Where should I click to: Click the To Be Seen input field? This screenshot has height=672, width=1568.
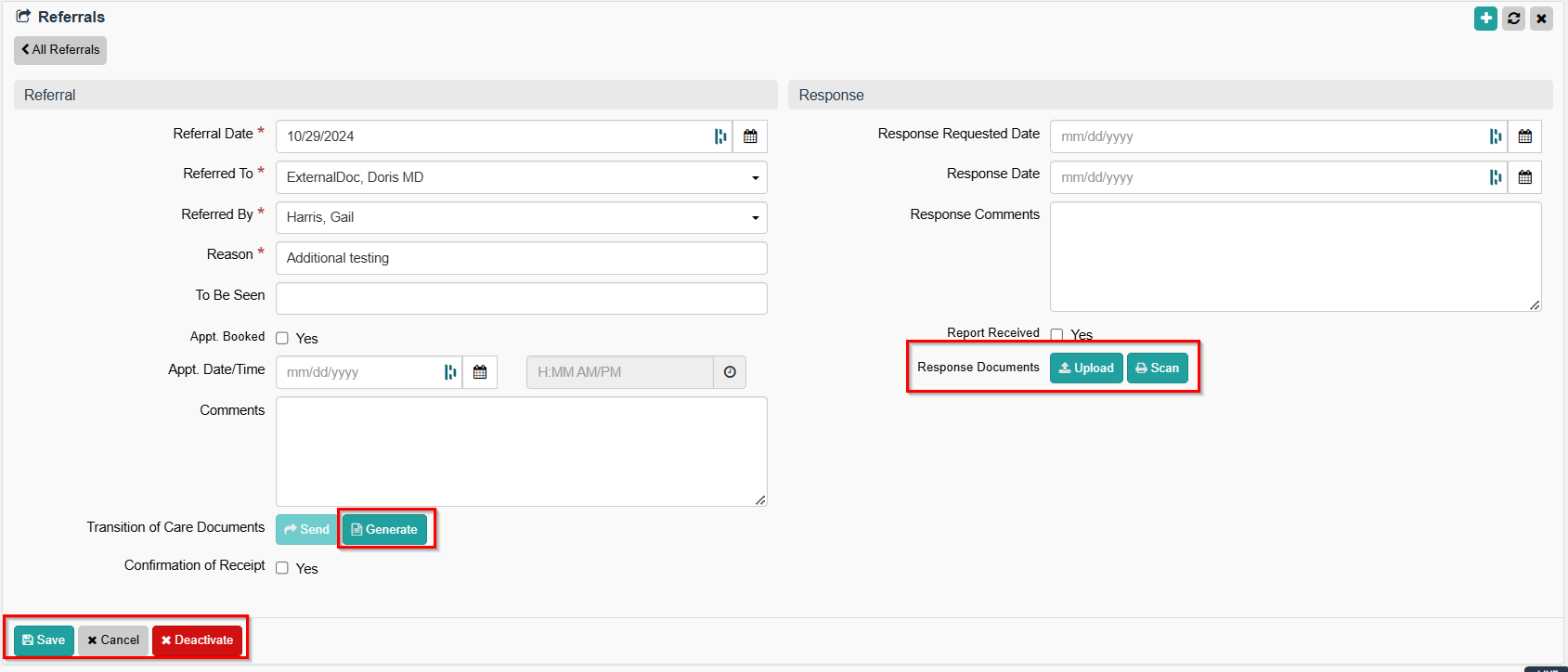[x=521, y=299]
